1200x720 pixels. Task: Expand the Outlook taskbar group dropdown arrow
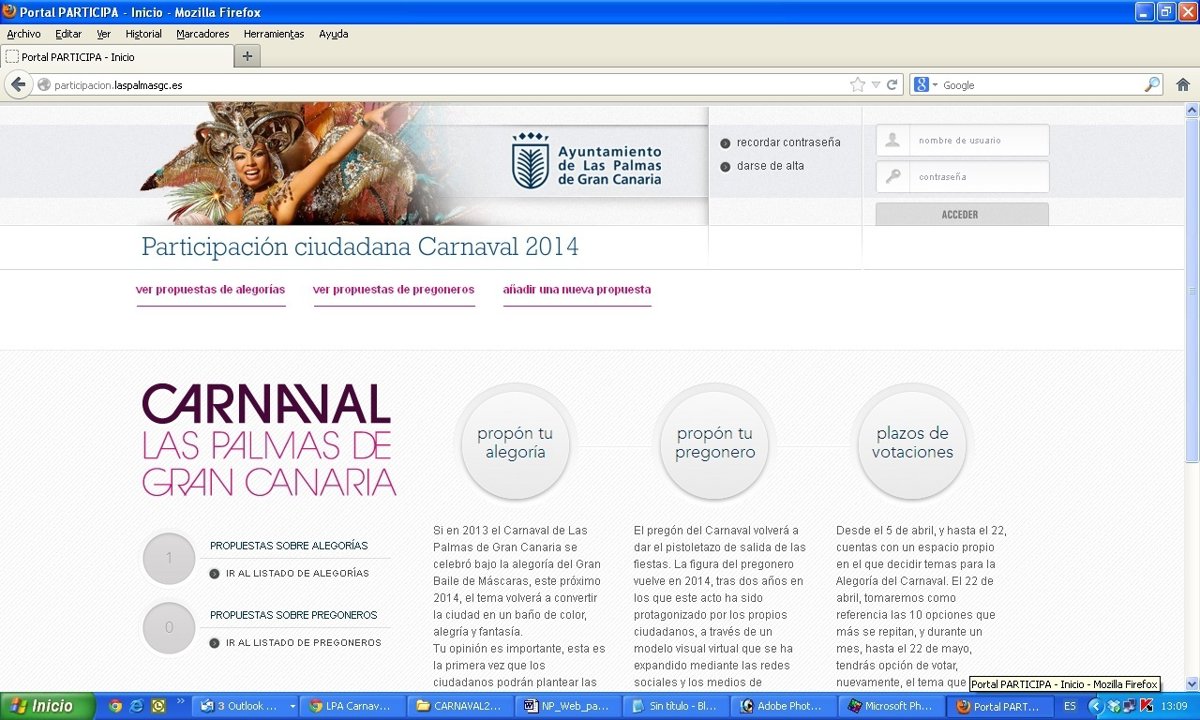[x=292, y=706]
